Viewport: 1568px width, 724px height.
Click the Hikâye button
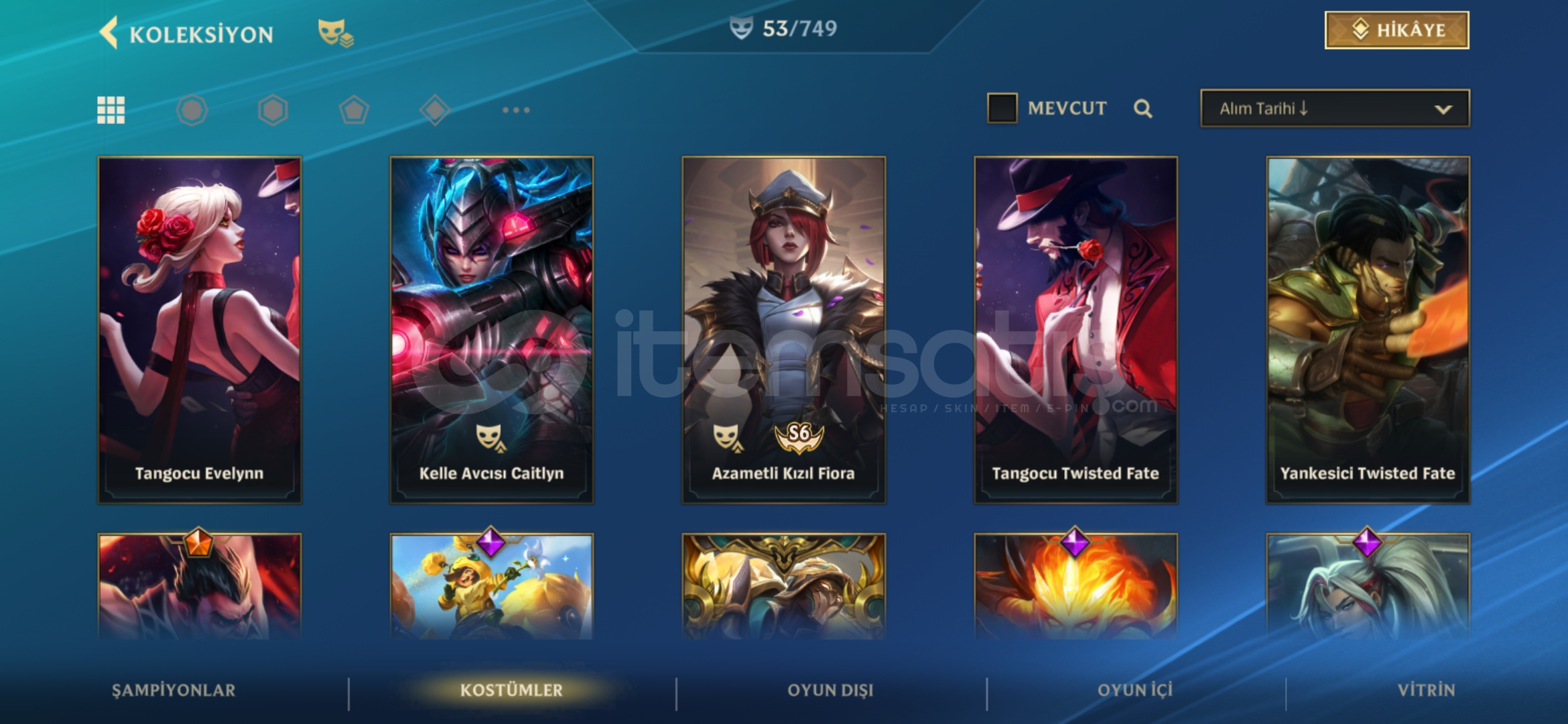click(1397, 30)
